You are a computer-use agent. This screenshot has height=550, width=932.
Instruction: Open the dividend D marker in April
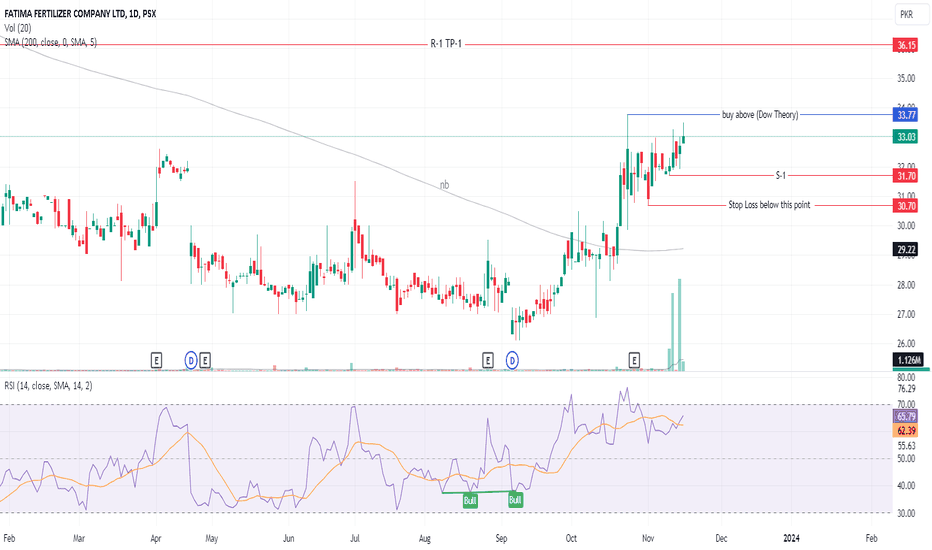(x=191, y=360)
